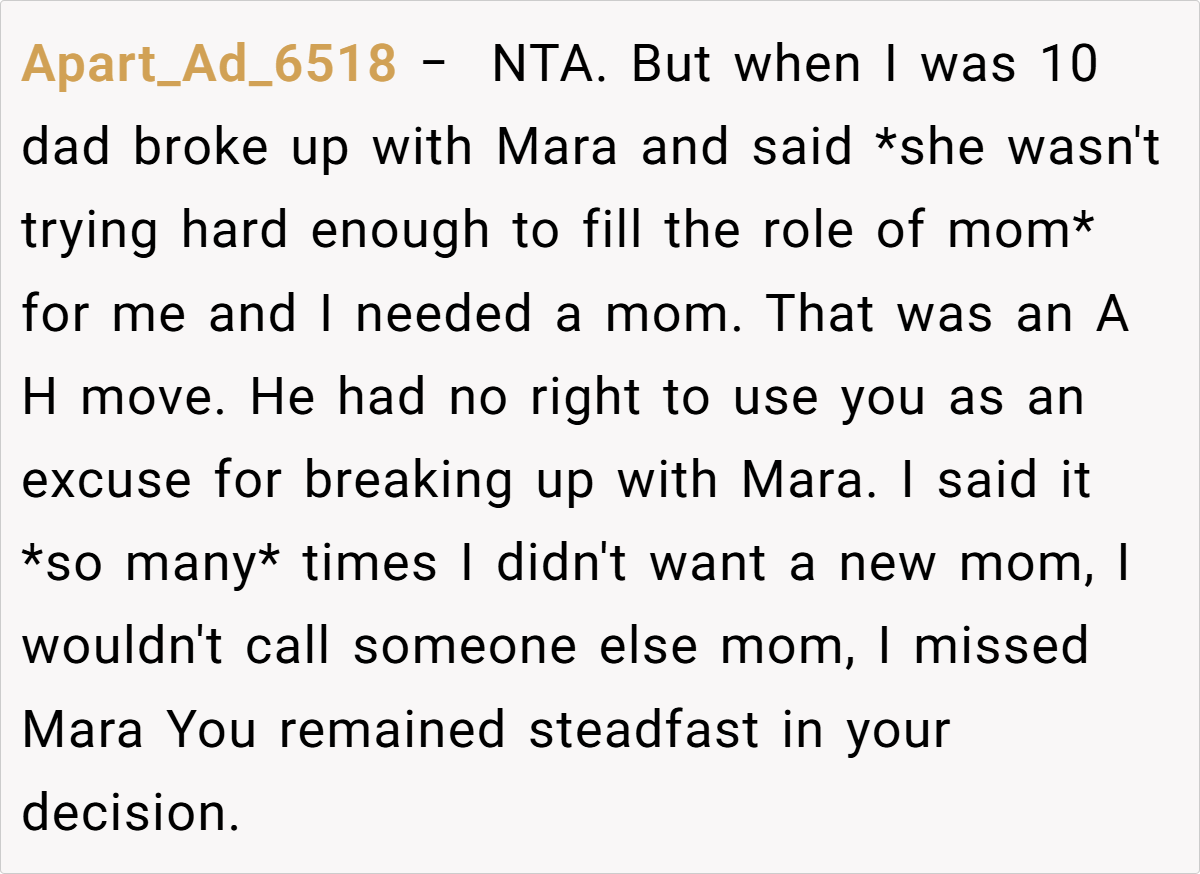Image resolution: width=1200 pixels, height=874 pixels.
Task: Click the phrase "trying hard enough"
Action: pos(256,231)
